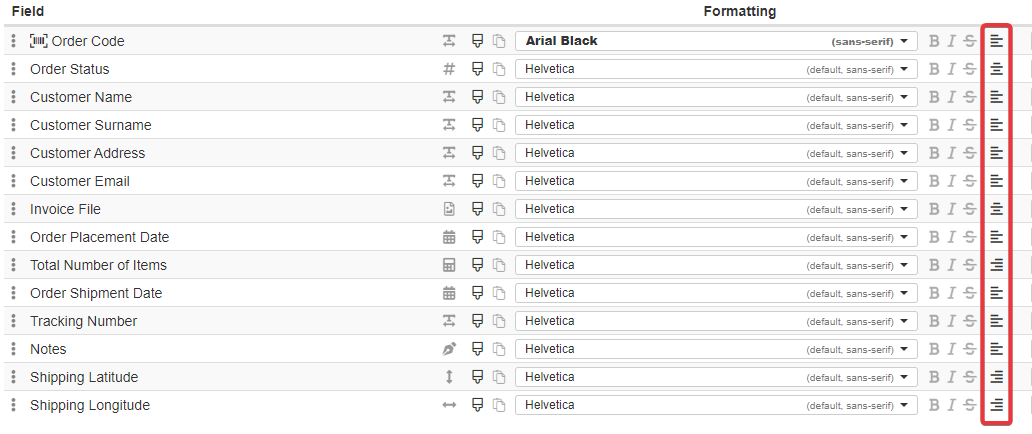The height and width of the screenshot is (434, 1032).
Task: Click the Customer Email field name
Action: [x=80, y=181]
